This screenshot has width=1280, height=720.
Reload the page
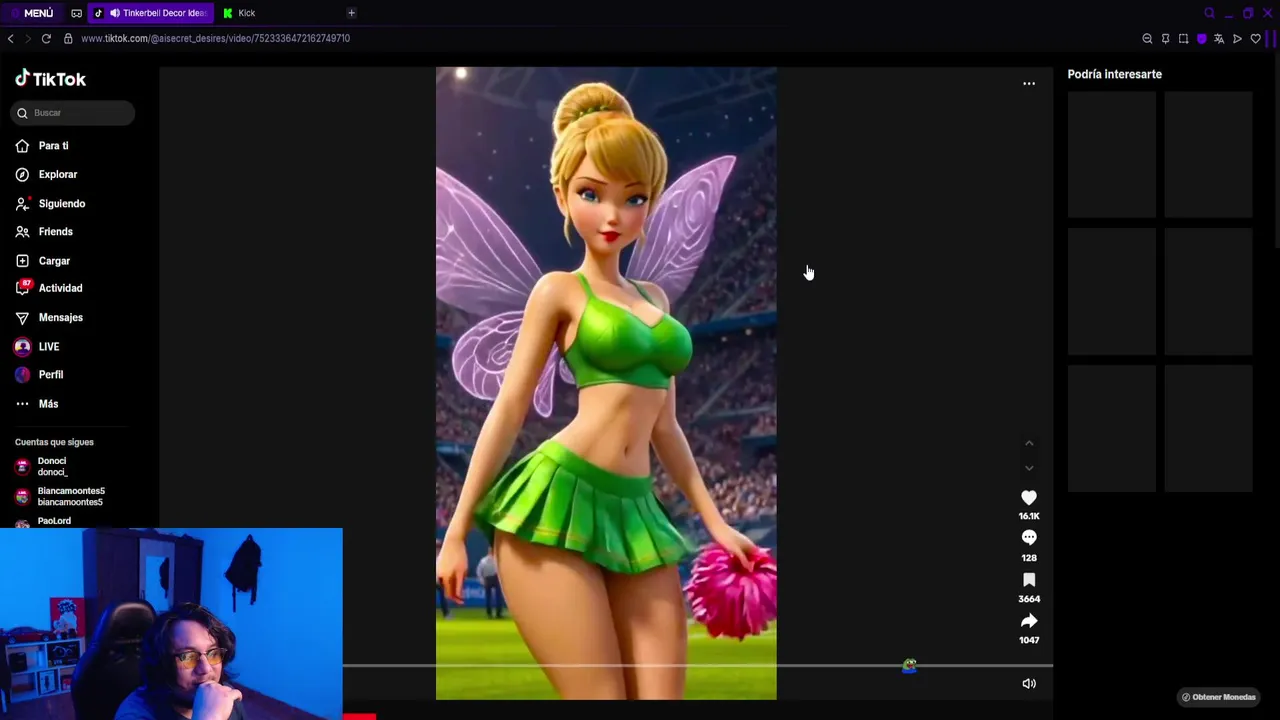[x=46, y=38]
